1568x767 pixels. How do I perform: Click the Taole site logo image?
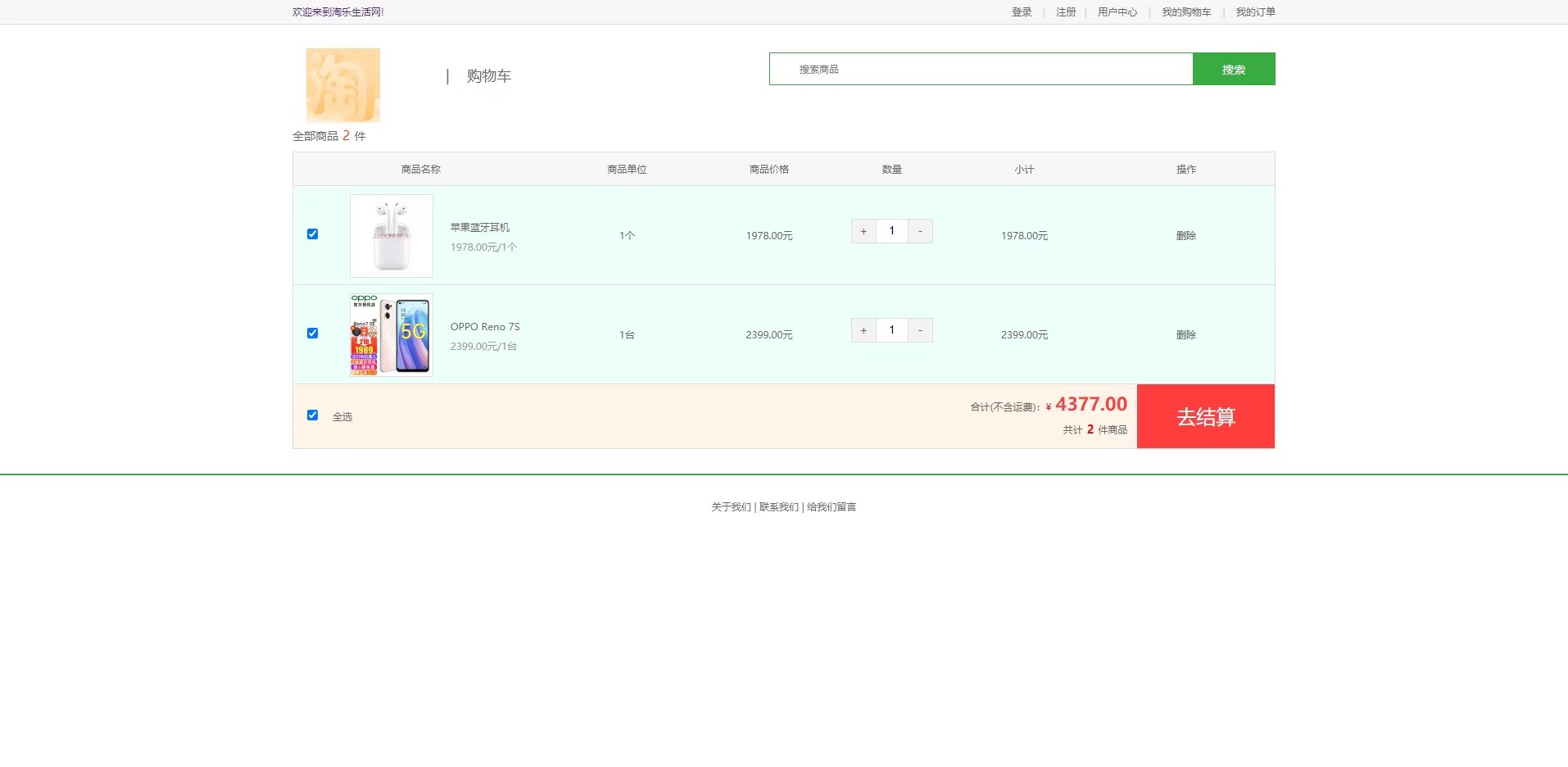(343, 85)
